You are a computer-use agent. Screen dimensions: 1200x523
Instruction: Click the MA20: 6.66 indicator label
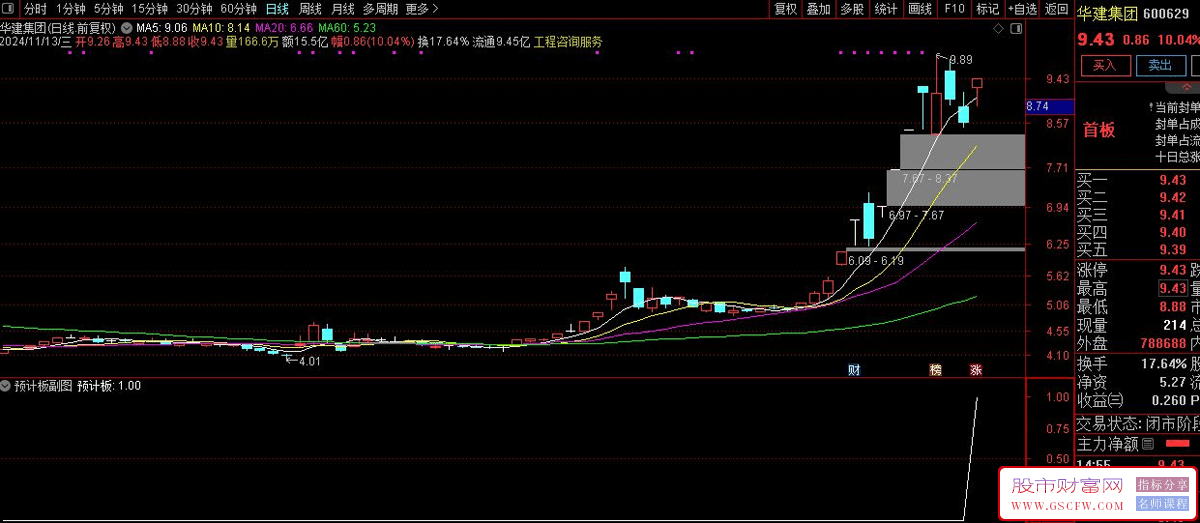(x=285, y=29)
